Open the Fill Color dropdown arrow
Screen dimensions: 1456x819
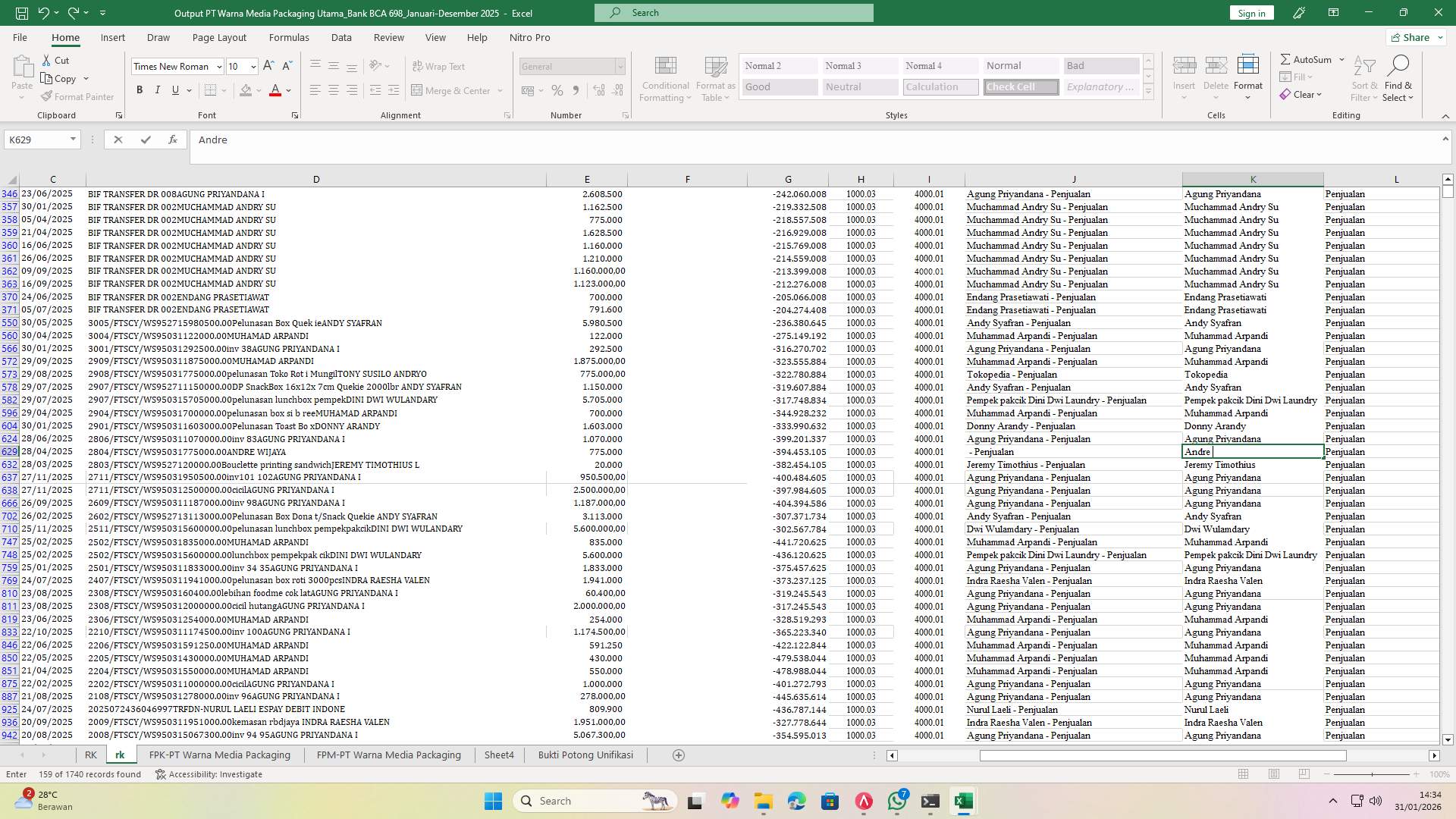[257, 90]
